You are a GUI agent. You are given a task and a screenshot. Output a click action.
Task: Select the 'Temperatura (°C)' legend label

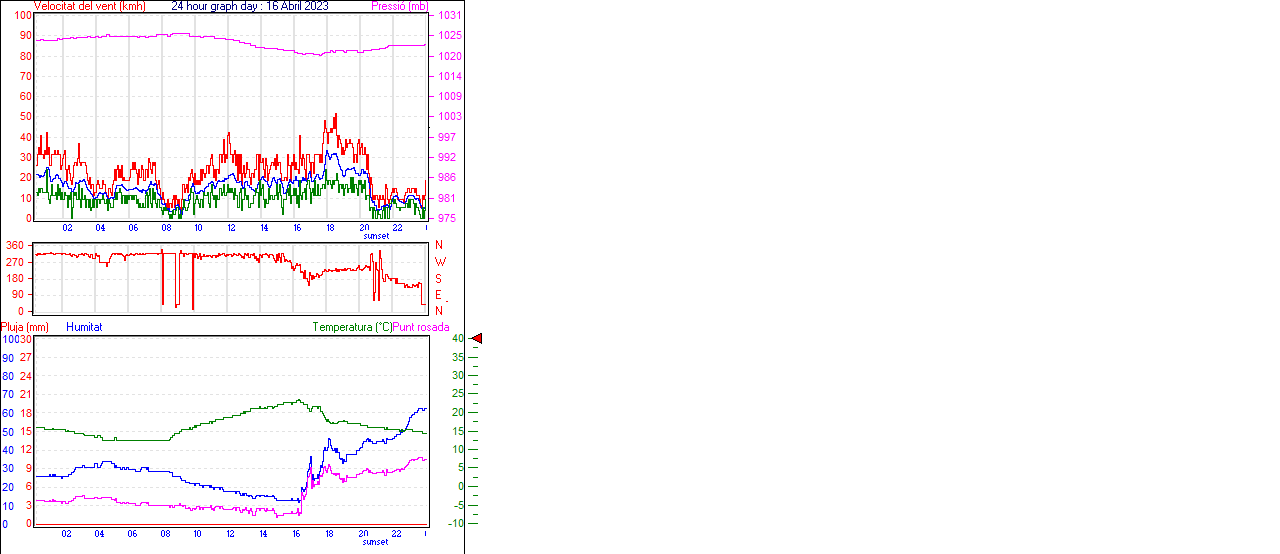(x=352, y=327)
